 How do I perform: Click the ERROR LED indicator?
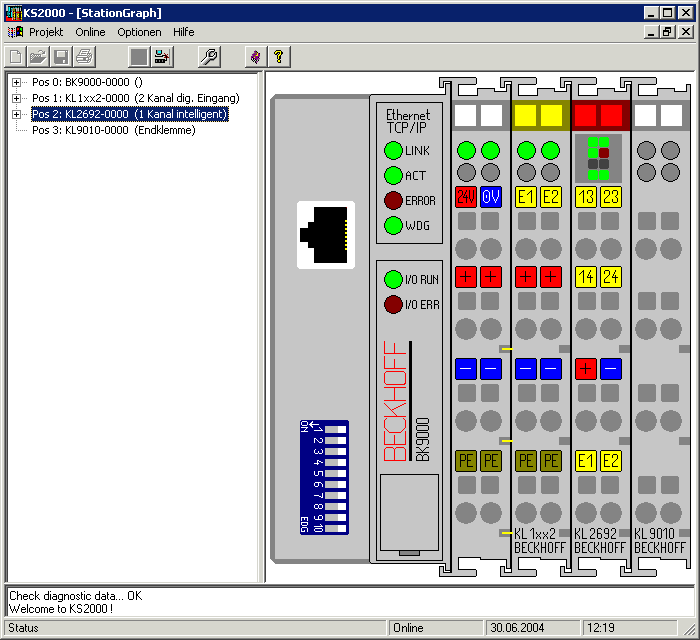pyautogui.click(x=393, y=200)
